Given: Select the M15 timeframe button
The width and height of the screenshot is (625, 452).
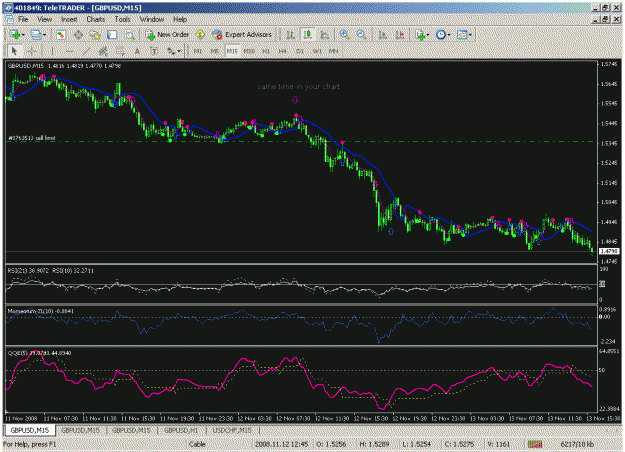Looking at the screenshot, I should (x=232, y=51).
